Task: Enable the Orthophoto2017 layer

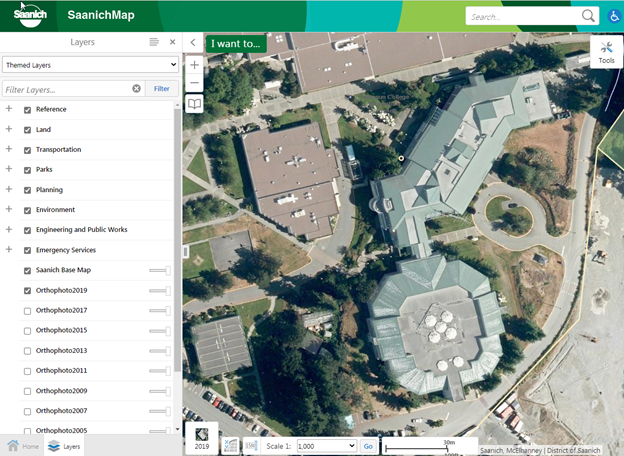Action: [x=27, y=311]
